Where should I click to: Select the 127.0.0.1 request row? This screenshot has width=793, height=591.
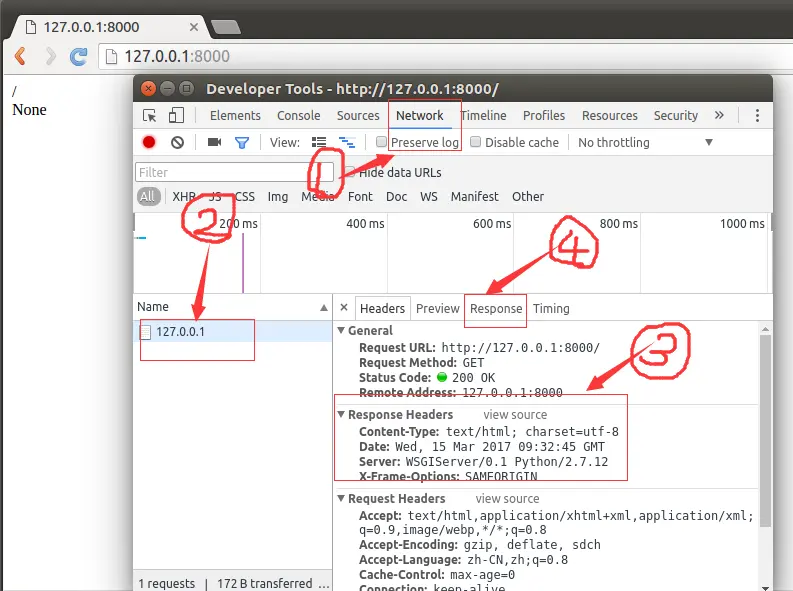point(233,332)
